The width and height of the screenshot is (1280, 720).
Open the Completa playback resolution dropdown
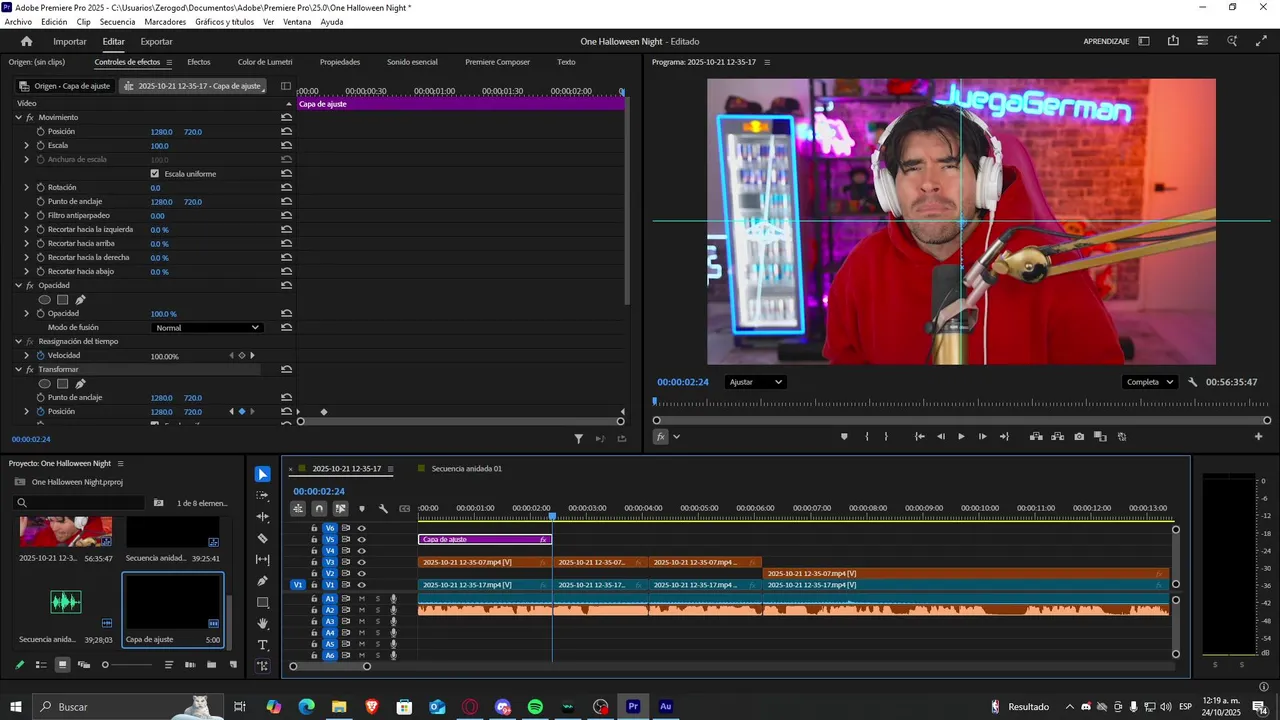pos(1149,382)
